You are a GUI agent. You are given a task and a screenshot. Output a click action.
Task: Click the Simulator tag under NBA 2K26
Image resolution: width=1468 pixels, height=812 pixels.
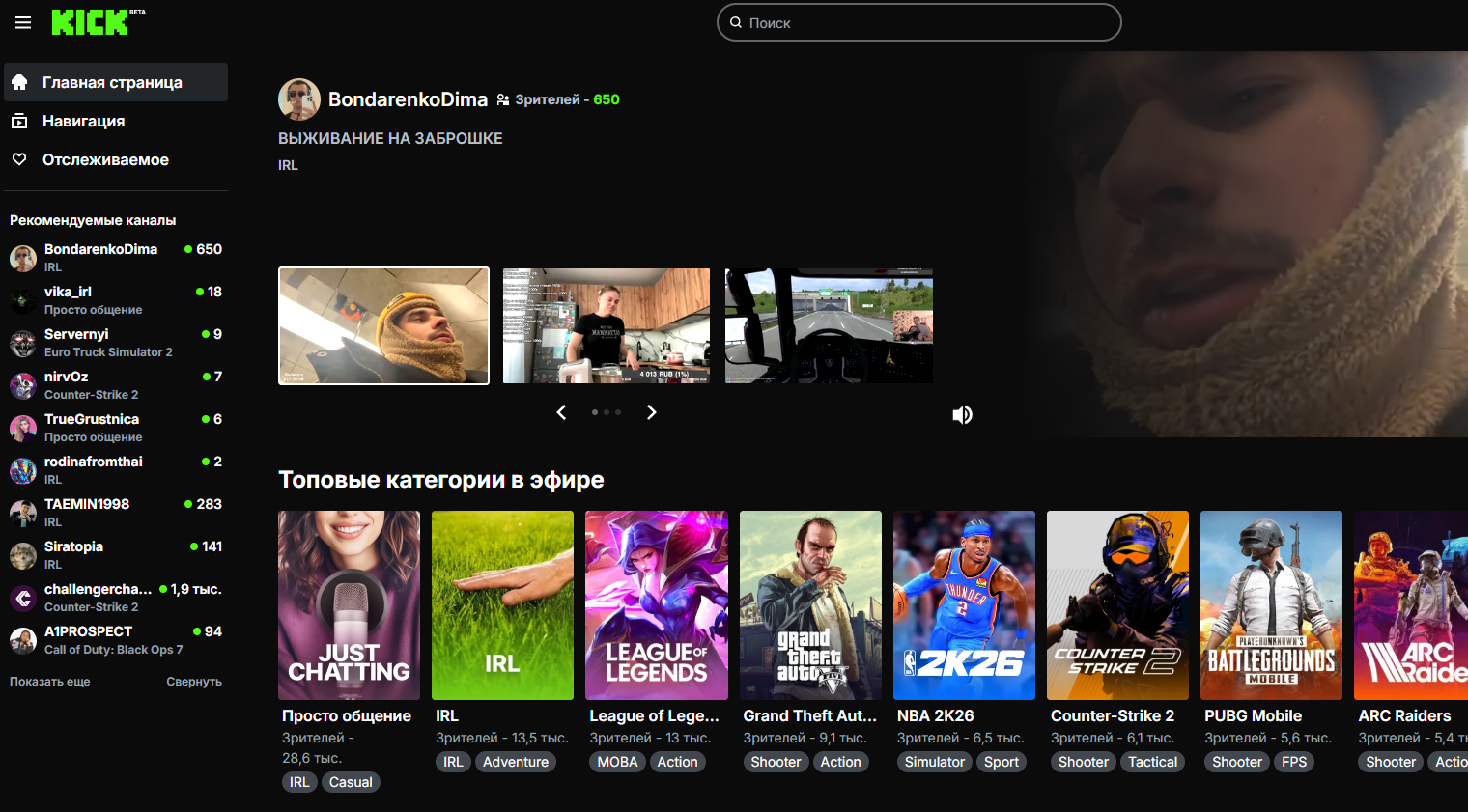(x=935, y=762)
